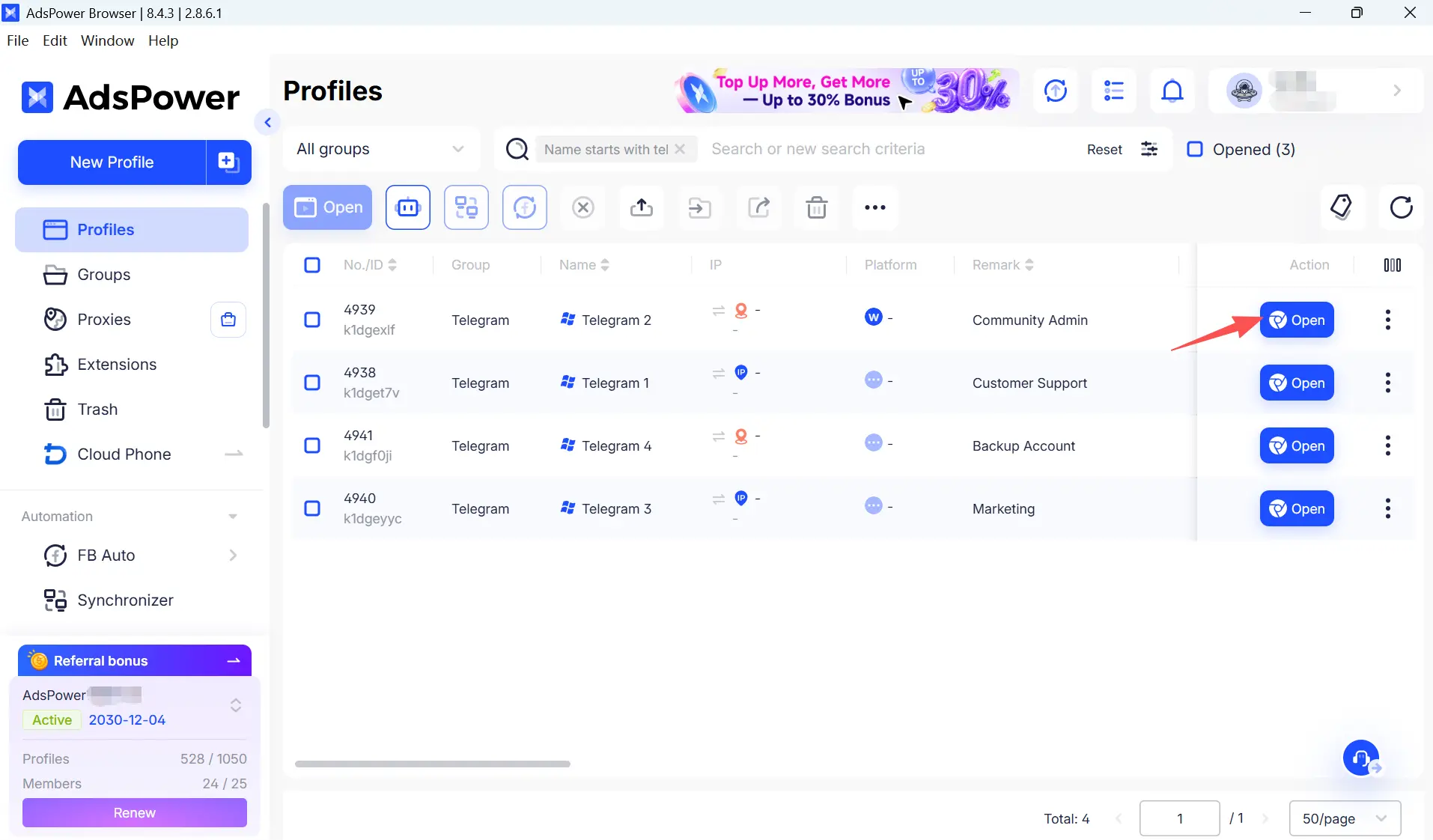Toggle the Opened (3) checkbox
This screenshot has height=840, width=1433.
[1195, 149]
